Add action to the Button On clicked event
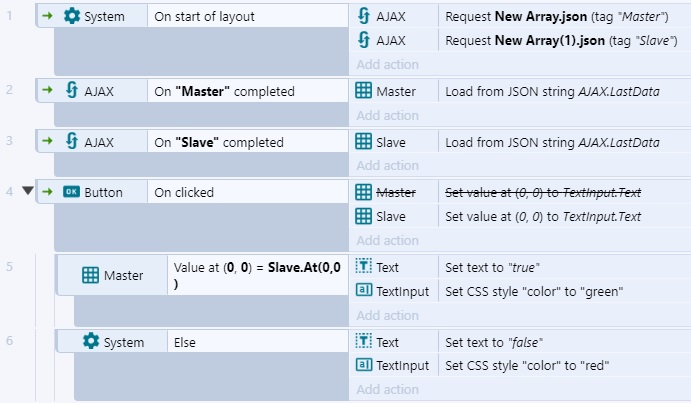Screen dimensions: 691x403 point(387,240)
